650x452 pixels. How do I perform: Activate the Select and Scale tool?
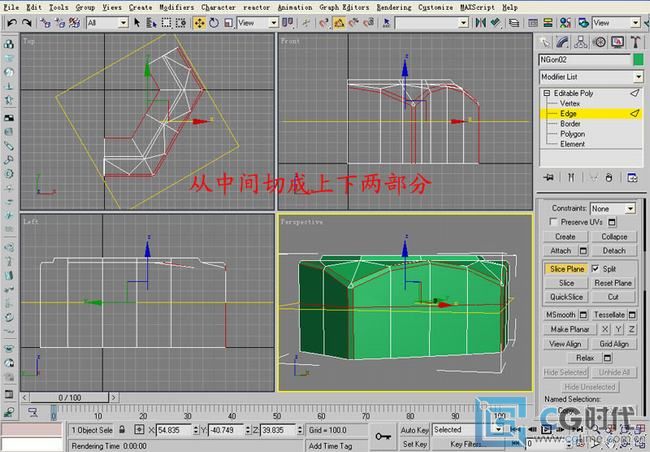tap(228, 23)
